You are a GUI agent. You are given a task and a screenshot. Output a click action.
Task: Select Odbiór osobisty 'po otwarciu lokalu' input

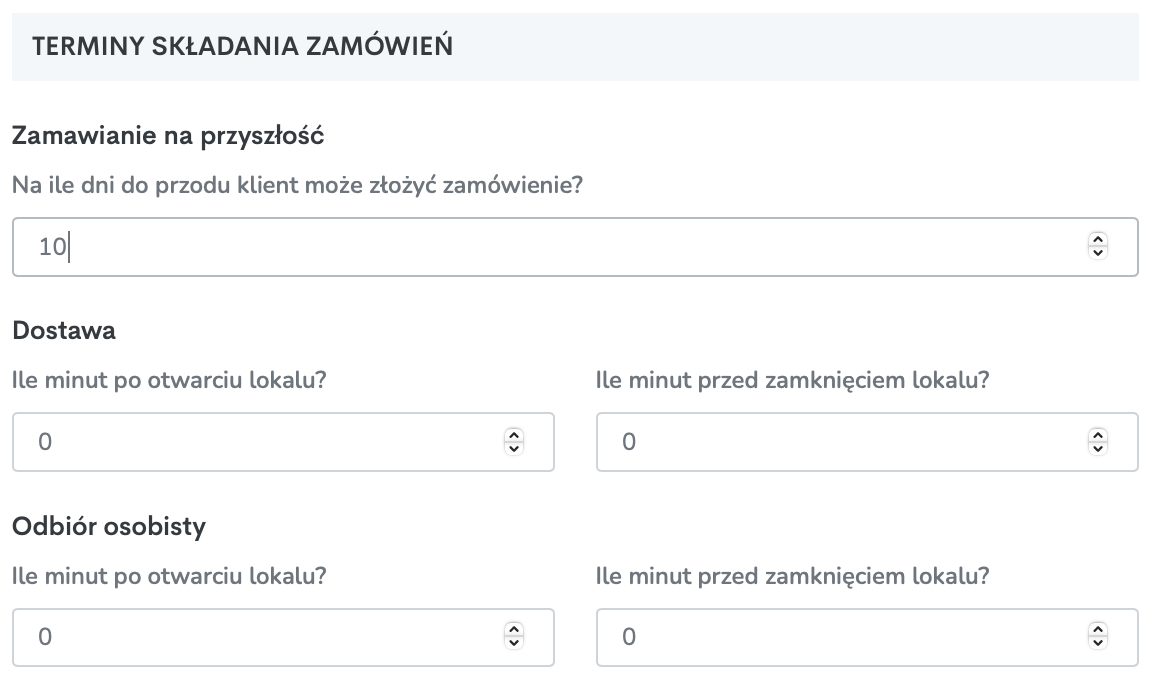(x=283, y=637)
